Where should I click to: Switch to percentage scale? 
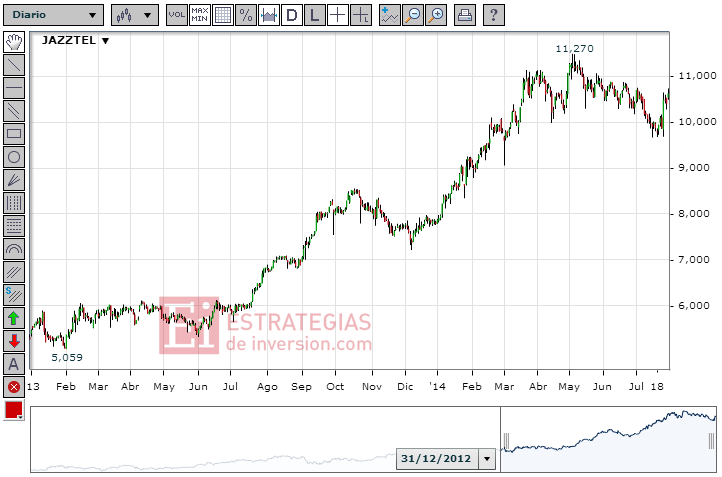[246, 15]
